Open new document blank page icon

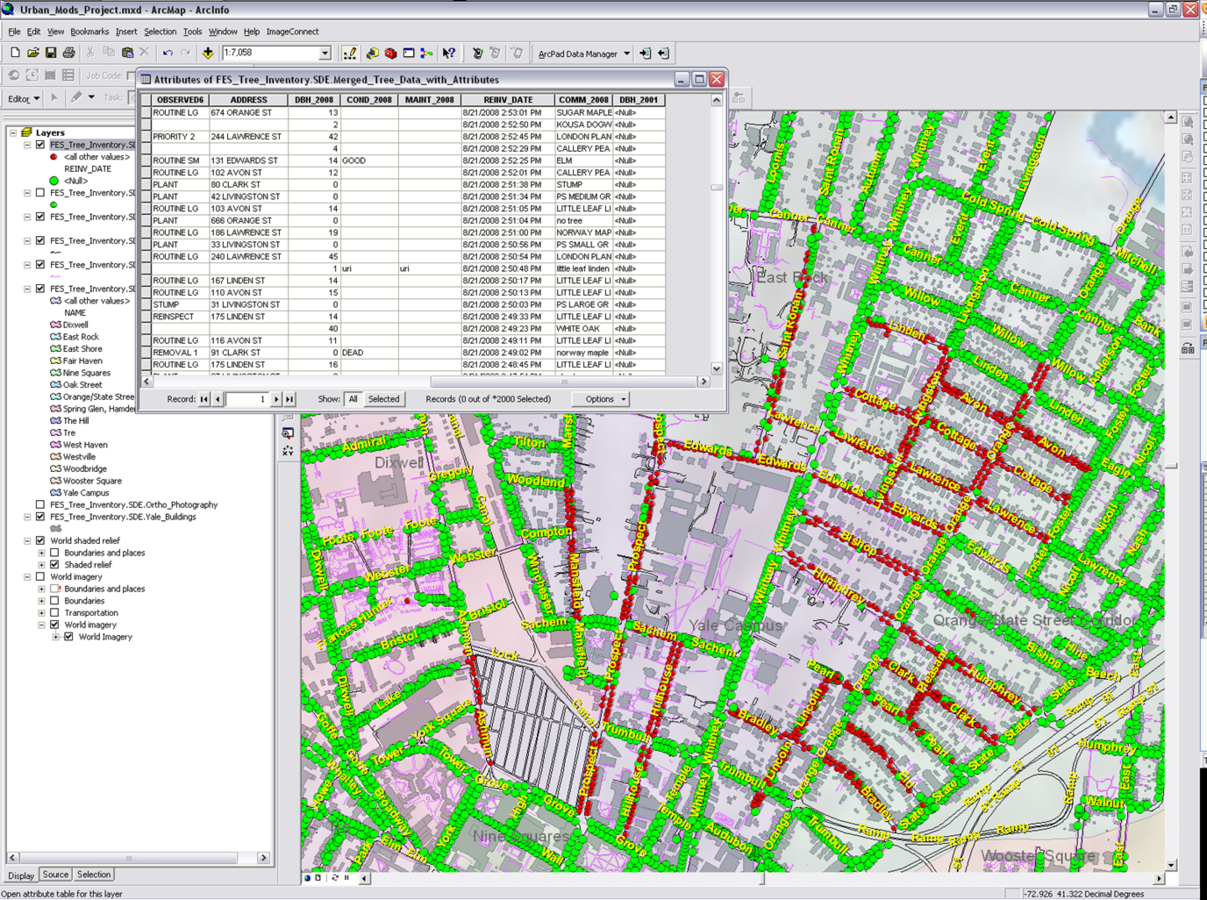15,53
